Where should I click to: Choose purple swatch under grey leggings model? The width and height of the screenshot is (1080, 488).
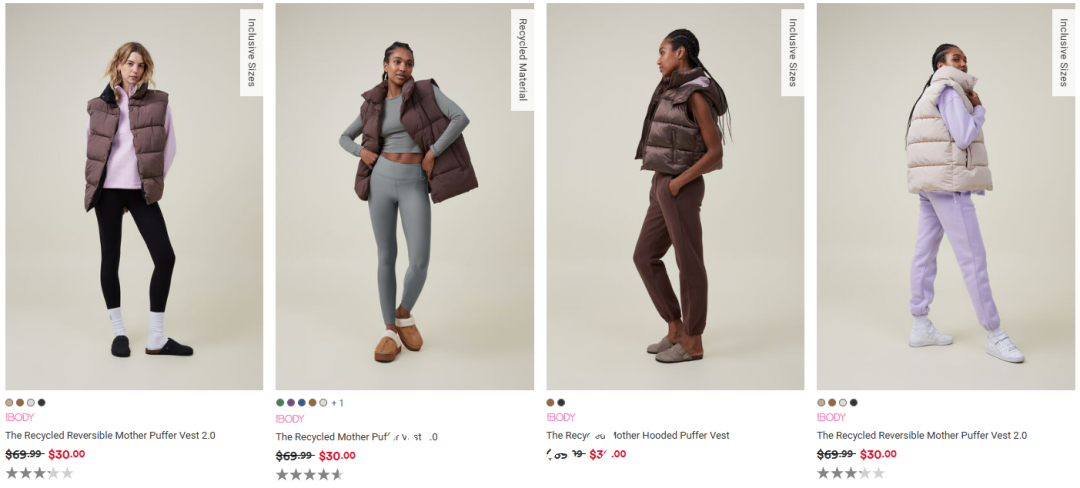pos(291,403)
